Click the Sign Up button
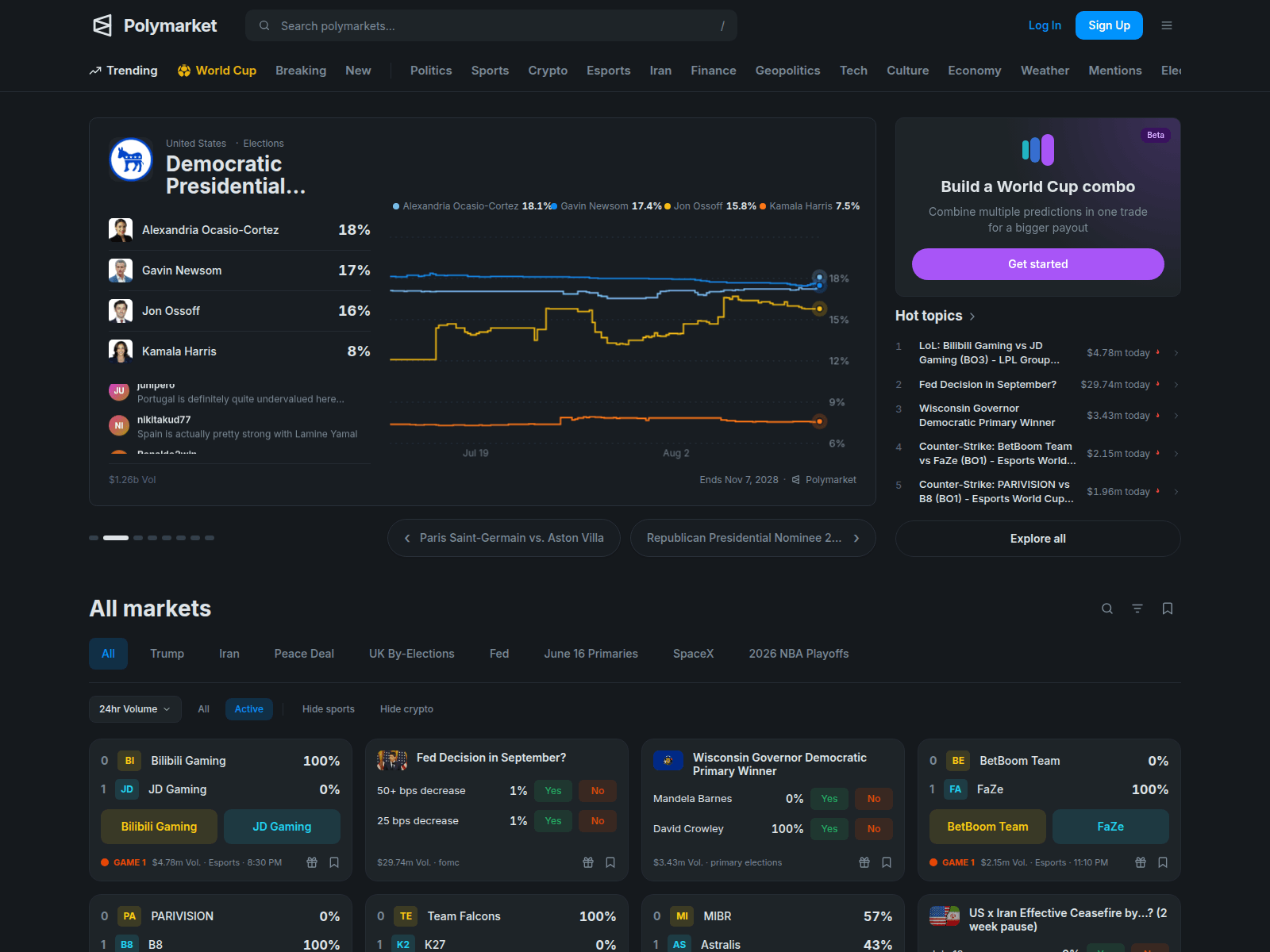The height and width of the screenshot is (952, 1270). tap(1109, 25)
